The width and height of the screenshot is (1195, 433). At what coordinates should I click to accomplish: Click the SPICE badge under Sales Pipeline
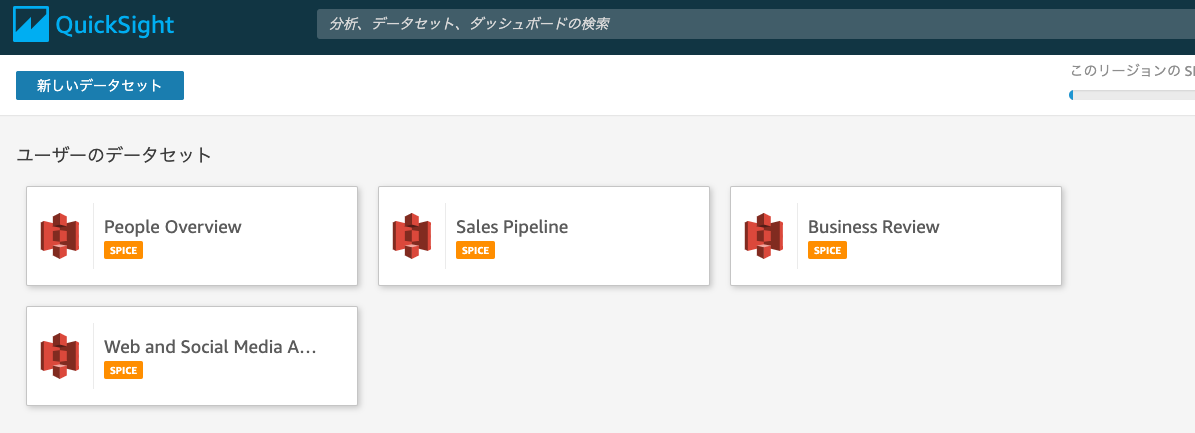tap(476, 250)
